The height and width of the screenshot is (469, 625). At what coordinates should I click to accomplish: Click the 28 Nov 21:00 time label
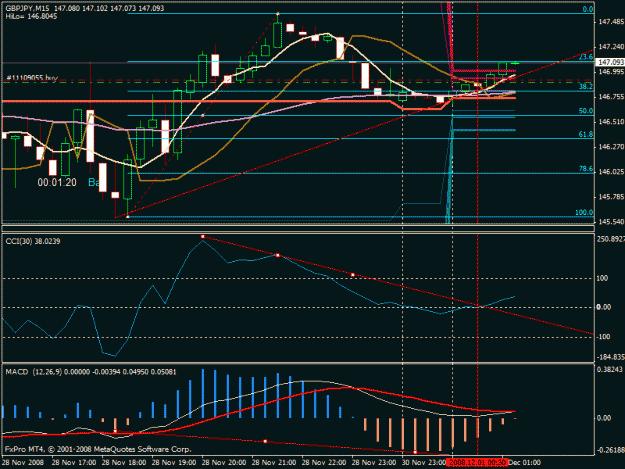pyautogui.click(x=274, y=463)
